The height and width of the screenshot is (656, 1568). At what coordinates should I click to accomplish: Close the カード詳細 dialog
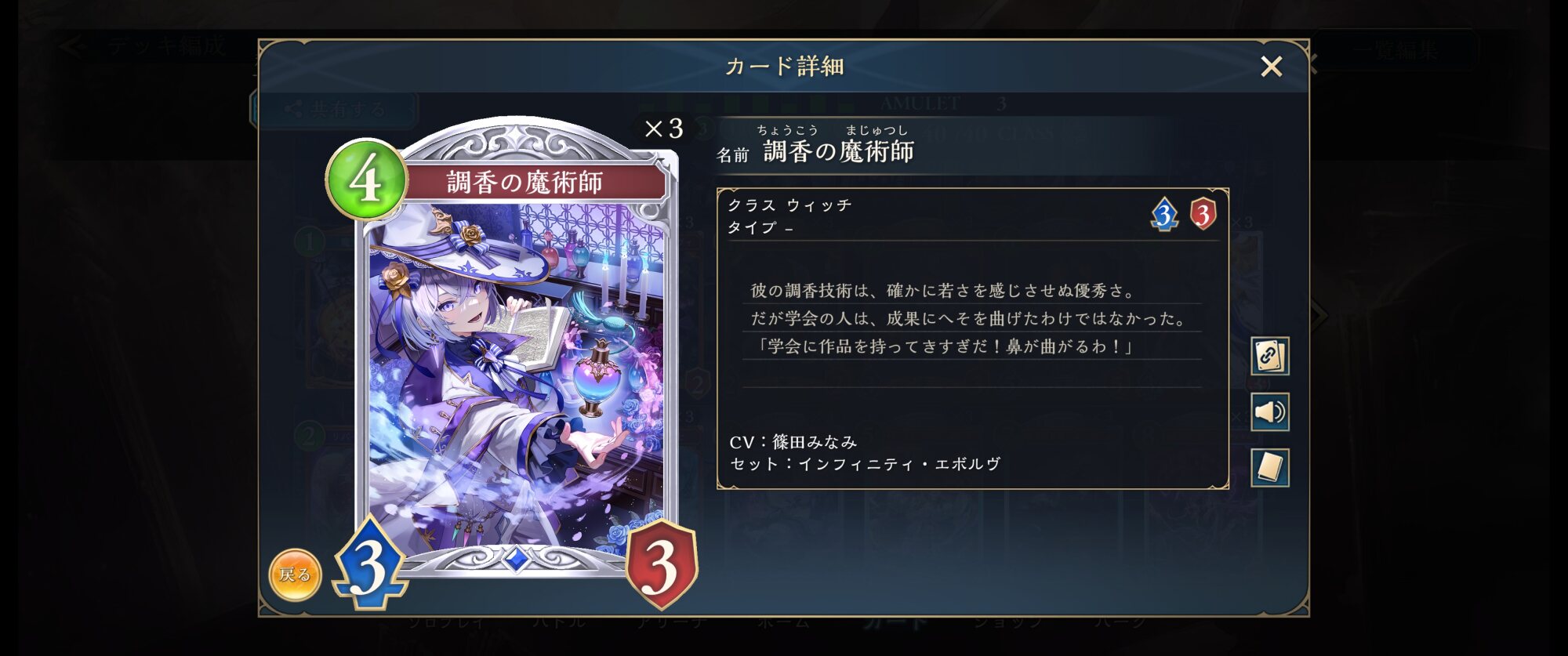click(1271, 67)
